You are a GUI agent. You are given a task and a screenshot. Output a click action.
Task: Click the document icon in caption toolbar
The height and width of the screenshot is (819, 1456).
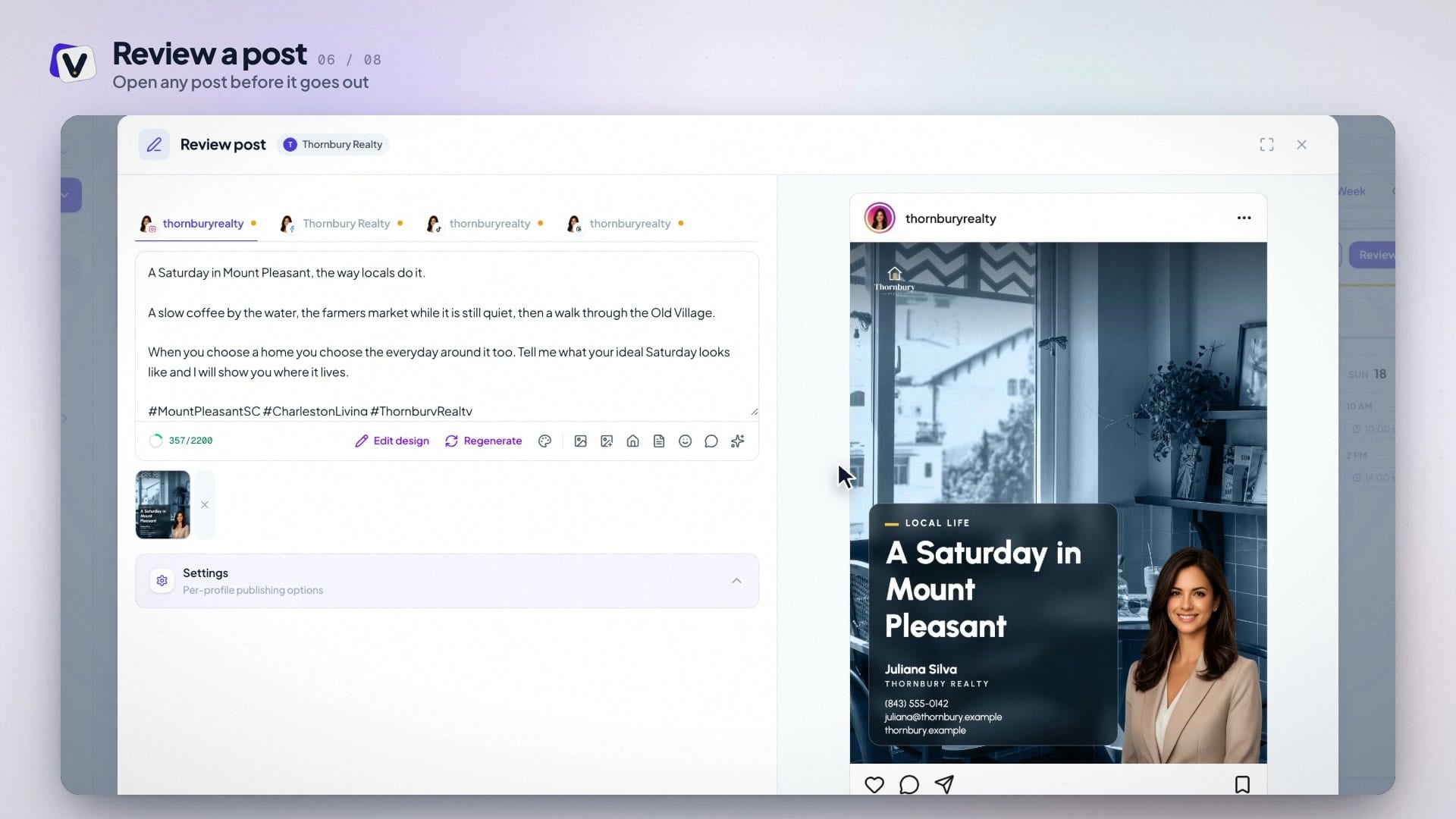[659, 441]
